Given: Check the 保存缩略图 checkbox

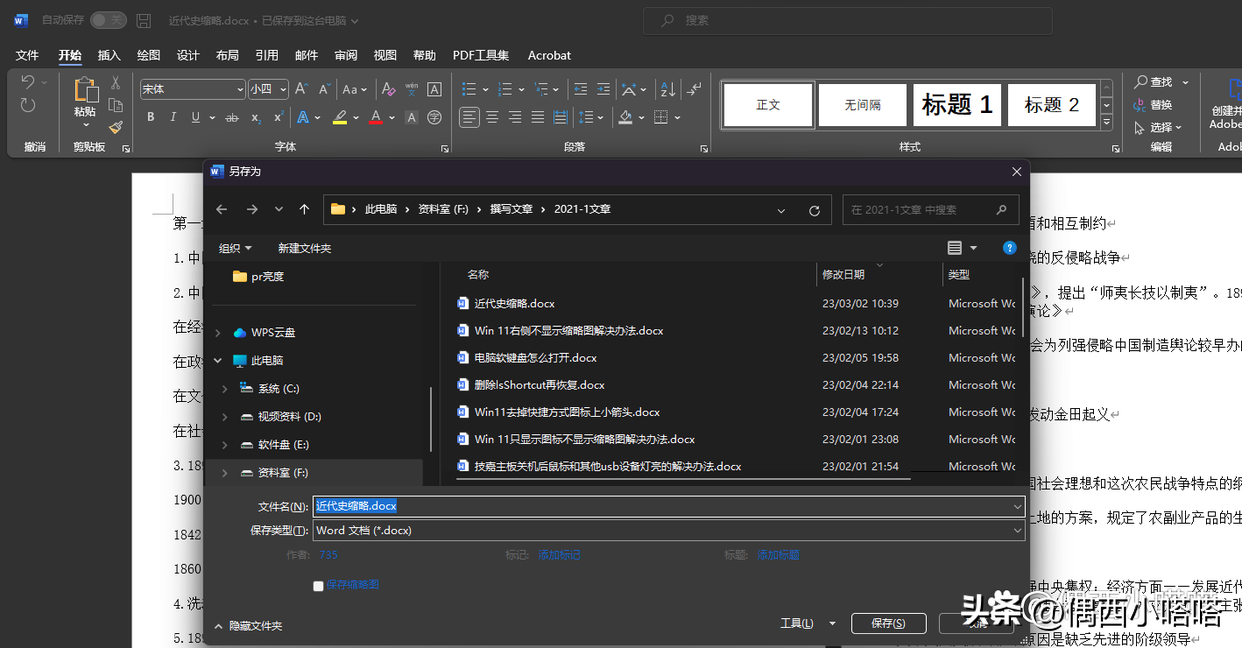Looking at the screenshot, I should pos(318,586).
